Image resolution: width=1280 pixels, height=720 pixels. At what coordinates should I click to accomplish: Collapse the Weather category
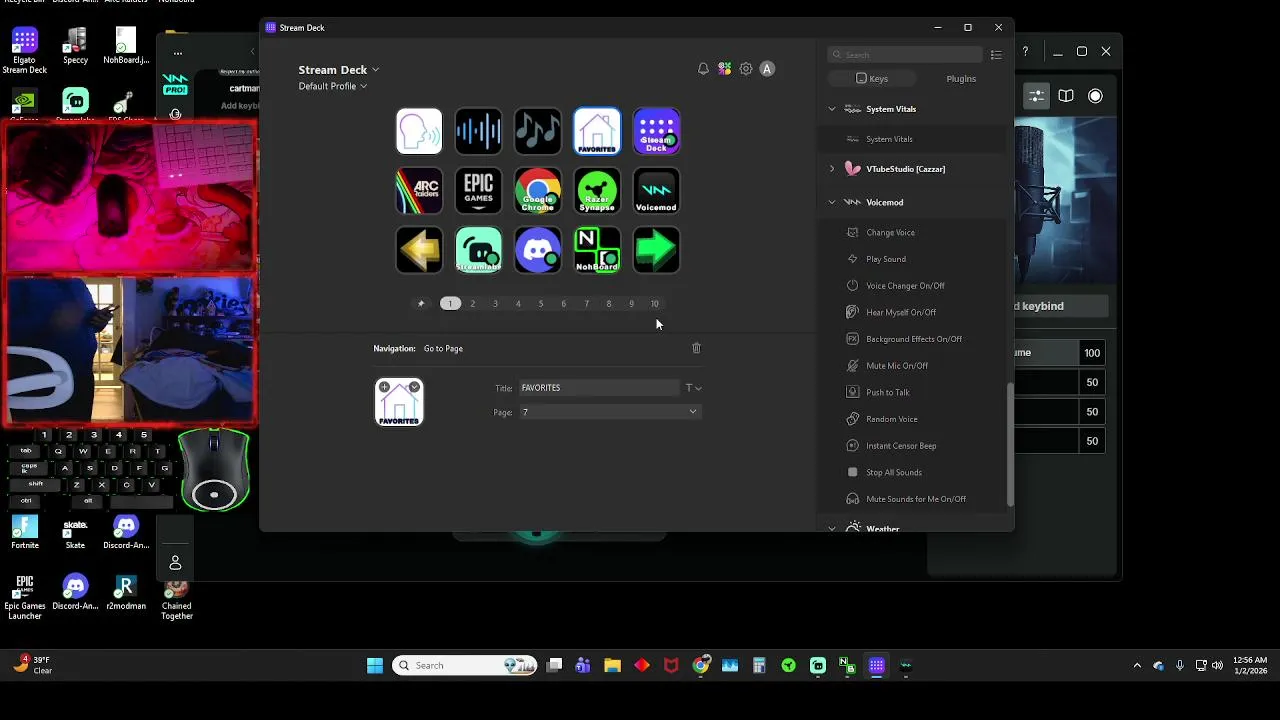832,528
